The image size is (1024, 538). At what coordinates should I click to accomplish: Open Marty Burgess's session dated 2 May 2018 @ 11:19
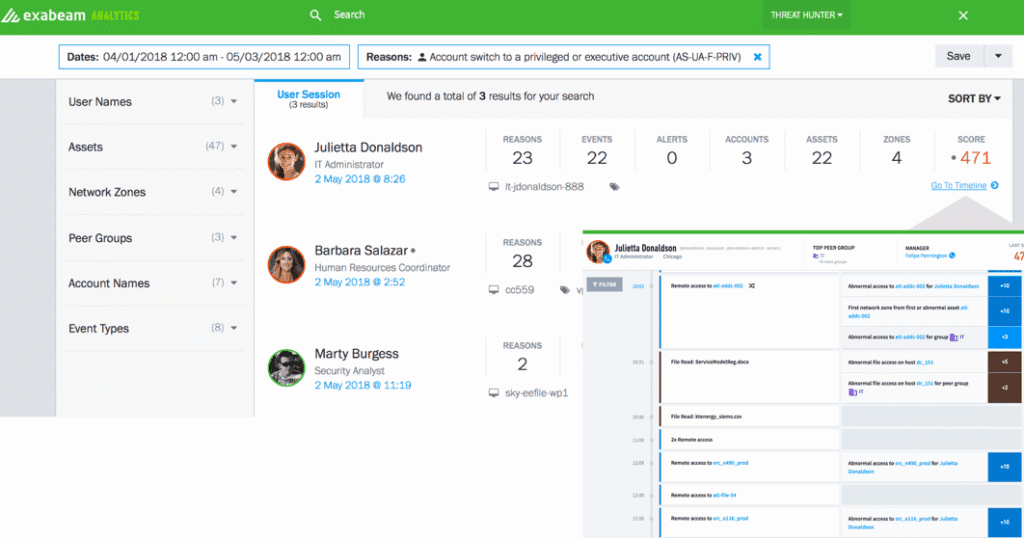pyautogui.click(x=363, y=385)
